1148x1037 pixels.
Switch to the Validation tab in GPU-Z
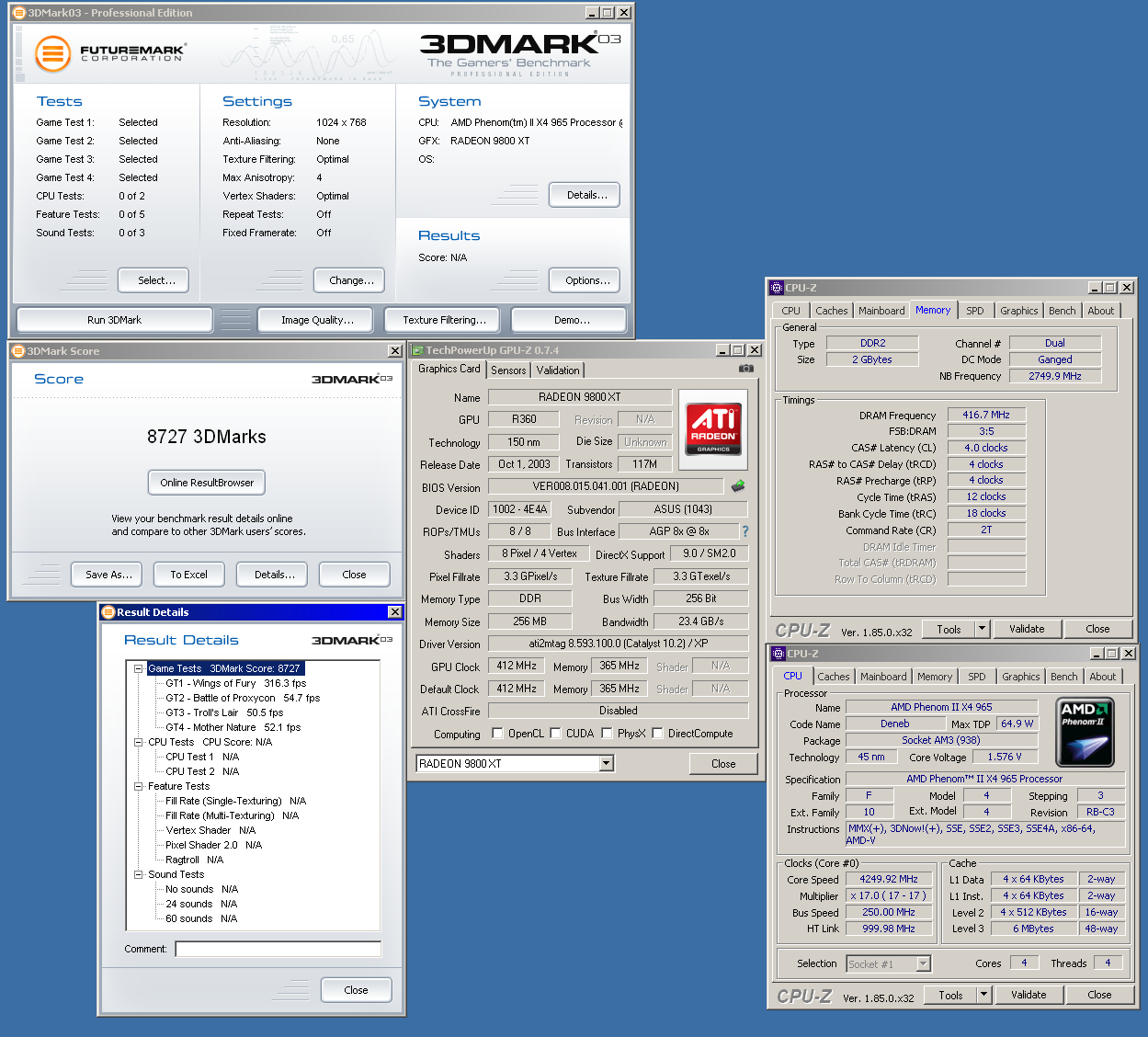pos(558,370)
